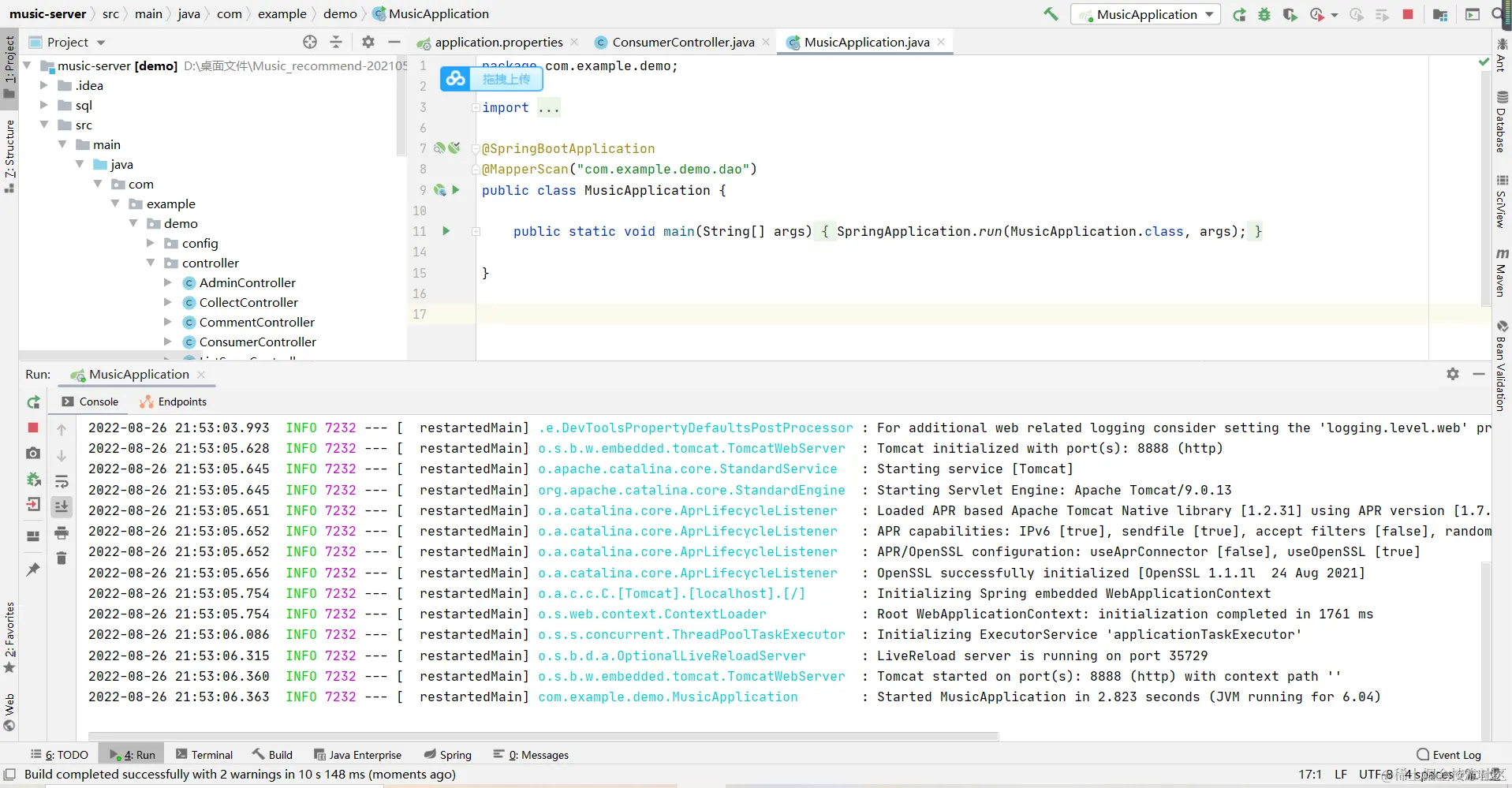Switch to application.properties tab

click(498, 42)
